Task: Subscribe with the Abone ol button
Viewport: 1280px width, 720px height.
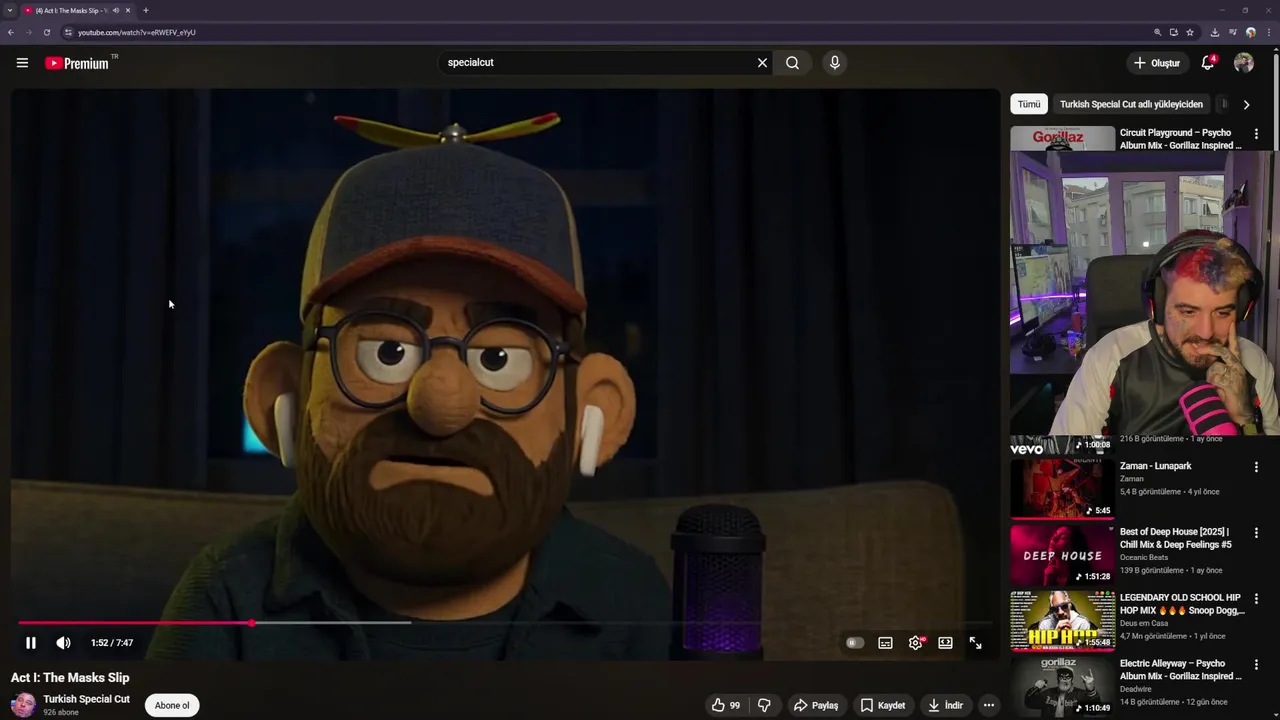Action: (172, 705)
